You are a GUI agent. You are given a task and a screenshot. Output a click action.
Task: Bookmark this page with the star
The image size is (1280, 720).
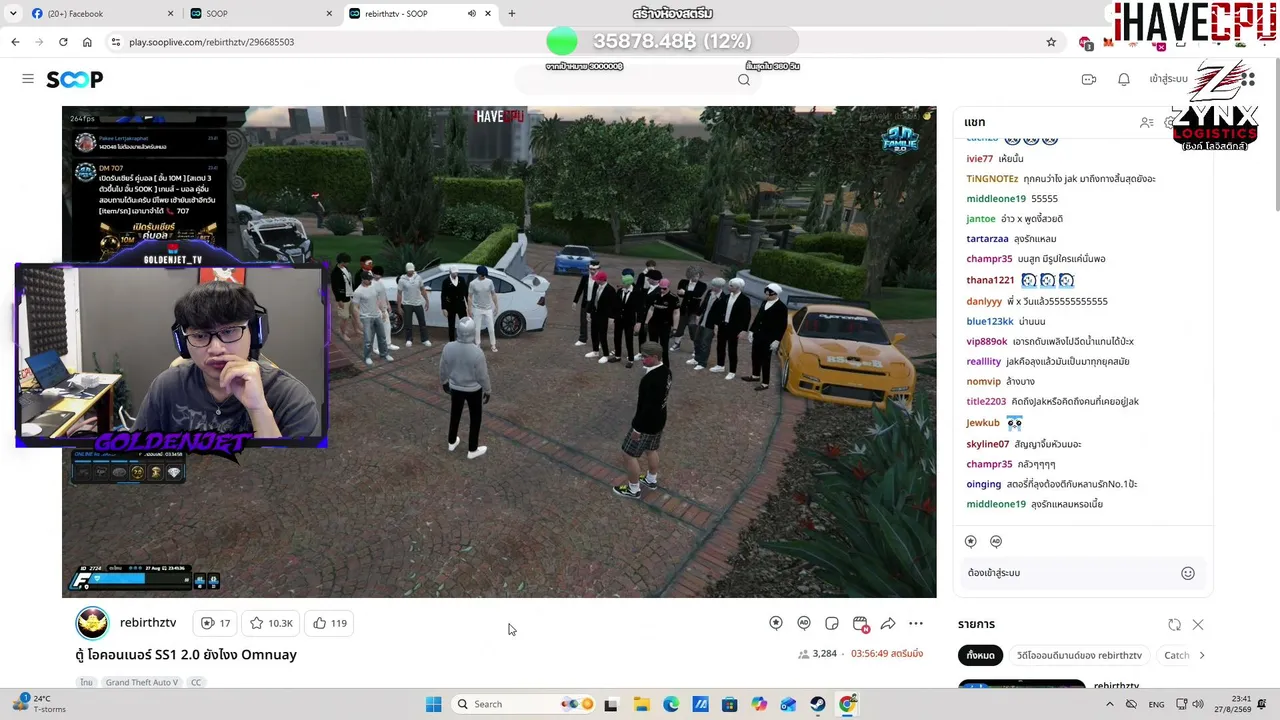pyautogui.click(x=1051, y=42)
